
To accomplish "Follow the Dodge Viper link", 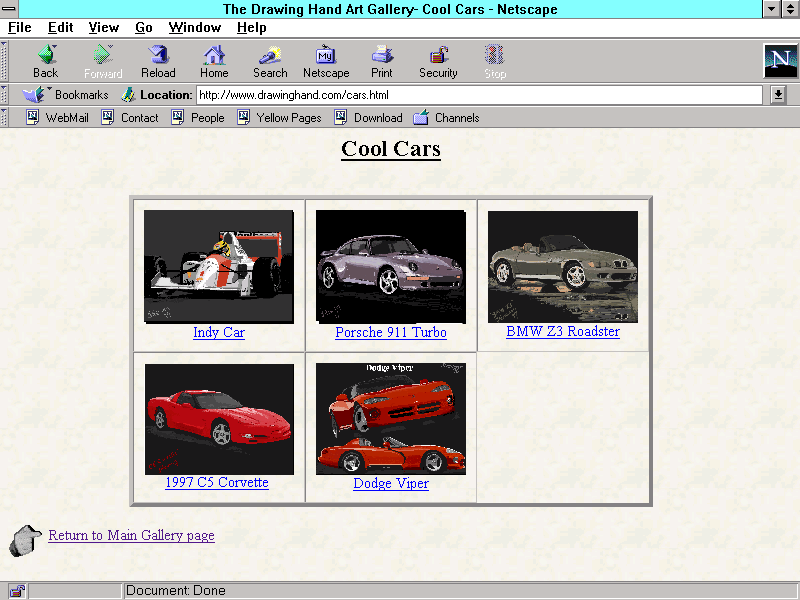I will [391, 484].
